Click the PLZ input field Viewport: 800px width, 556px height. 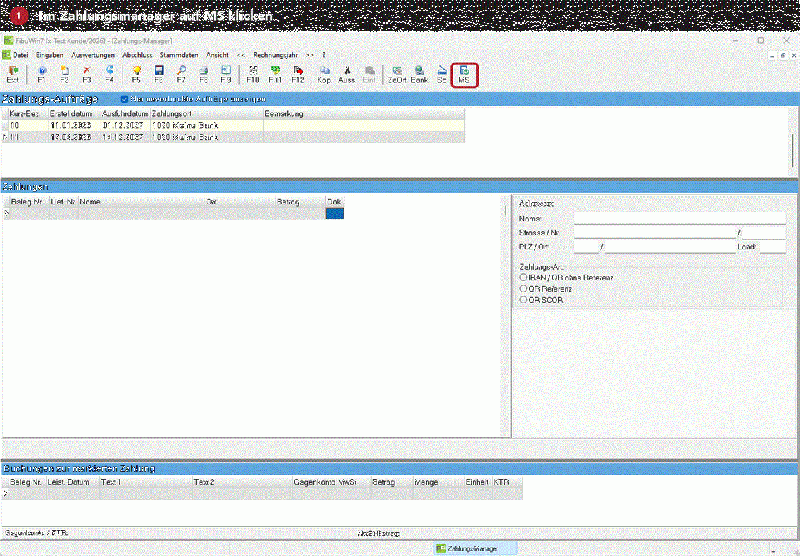point(586,247)
